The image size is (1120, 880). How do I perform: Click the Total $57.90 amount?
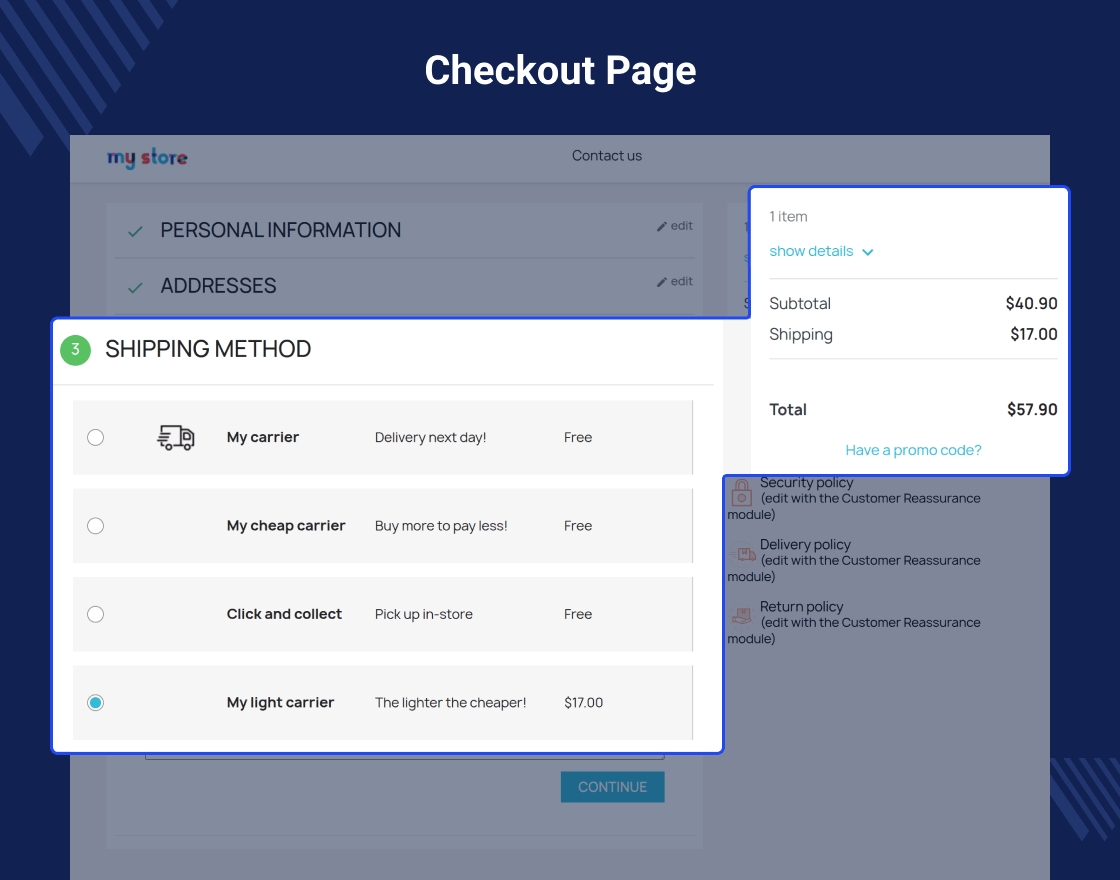click(1032, 409)
